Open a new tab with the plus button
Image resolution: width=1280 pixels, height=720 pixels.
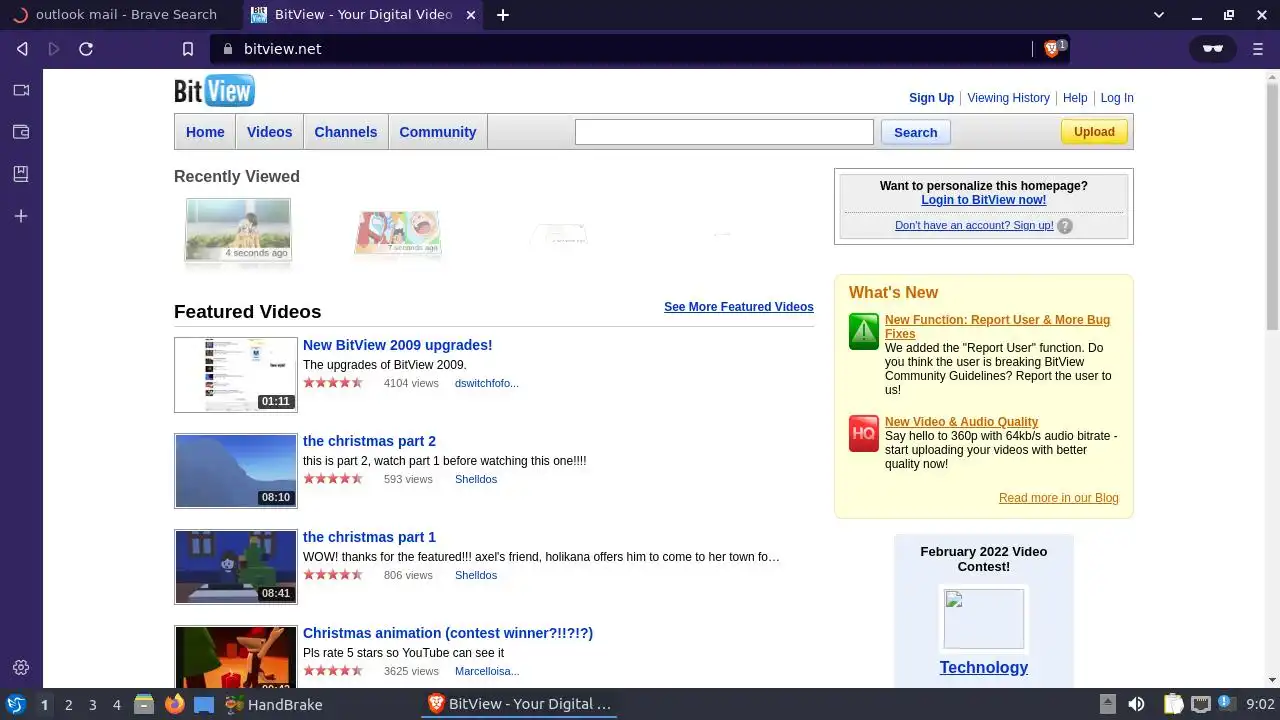(503, 15)
